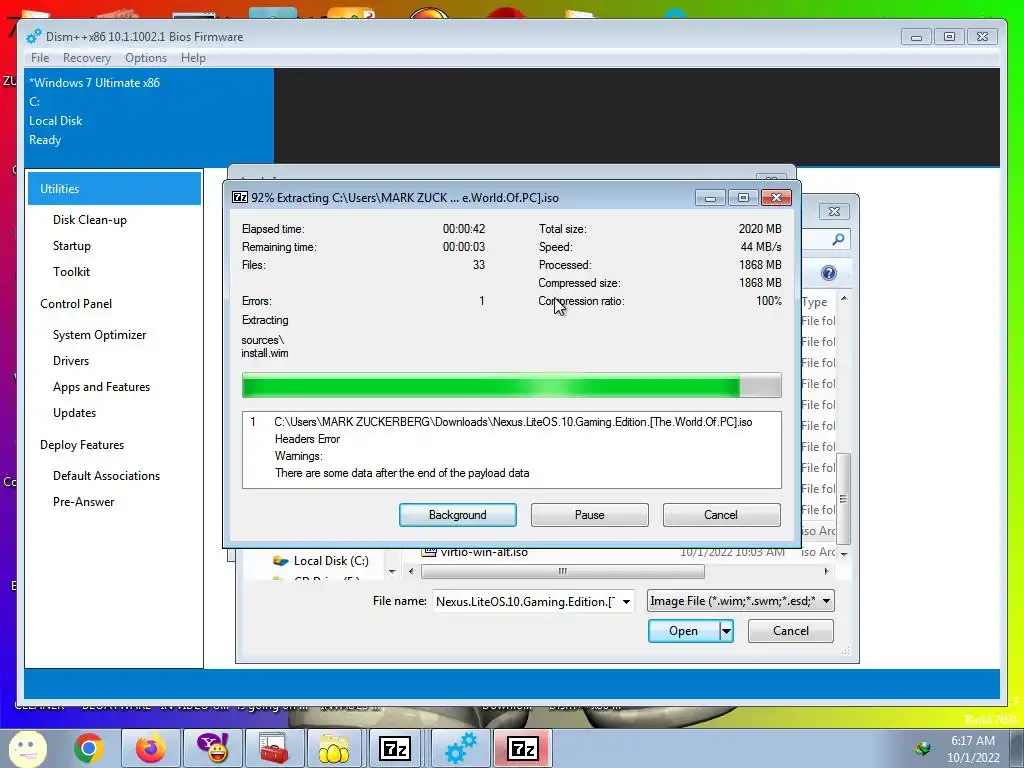Click the 7-Zip icon in extraction dialog title
The image size is (1024, 768).
pyautogui.click(x=240, y=197)
